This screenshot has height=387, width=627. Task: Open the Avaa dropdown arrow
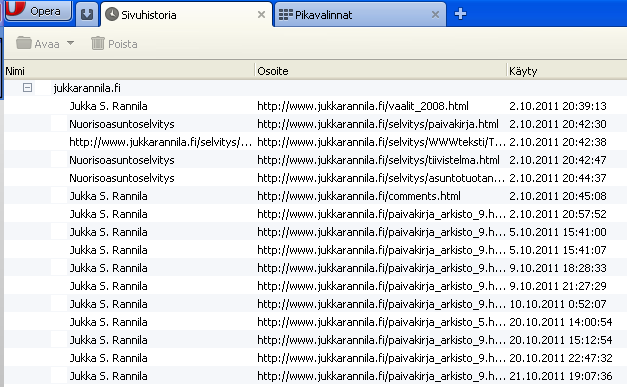(x=70, y=43)
